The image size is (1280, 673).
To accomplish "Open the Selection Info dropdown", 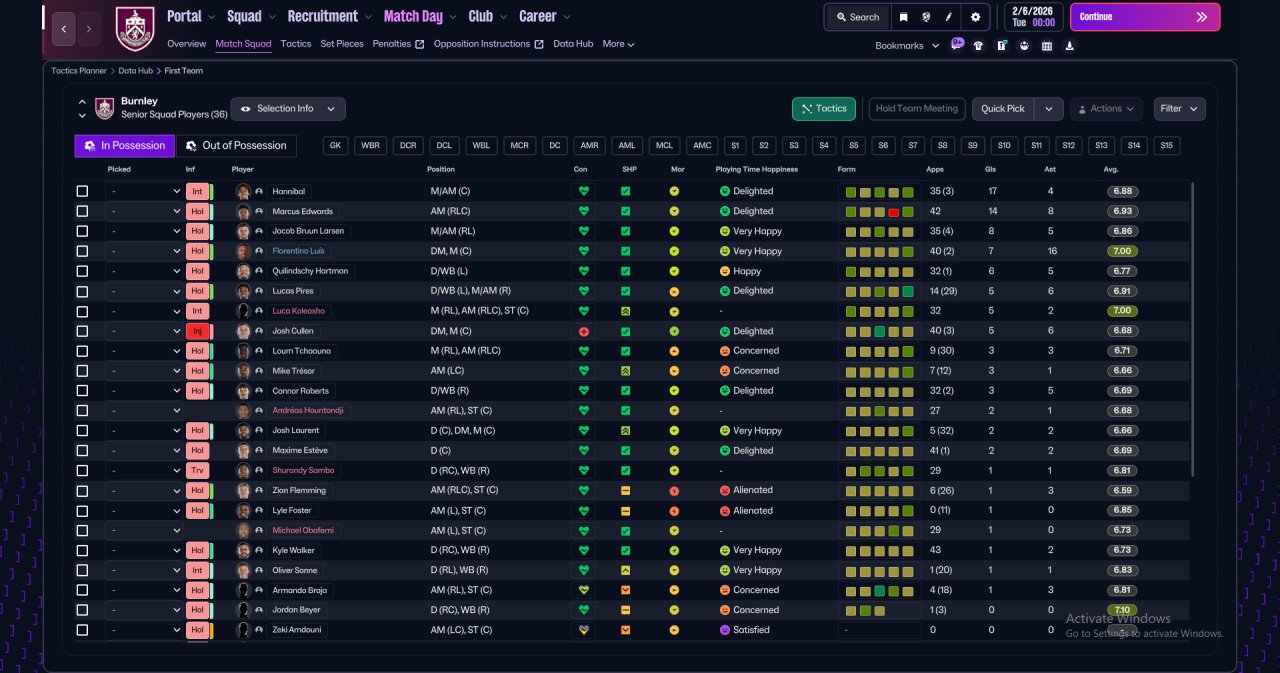I will [288, 109].
